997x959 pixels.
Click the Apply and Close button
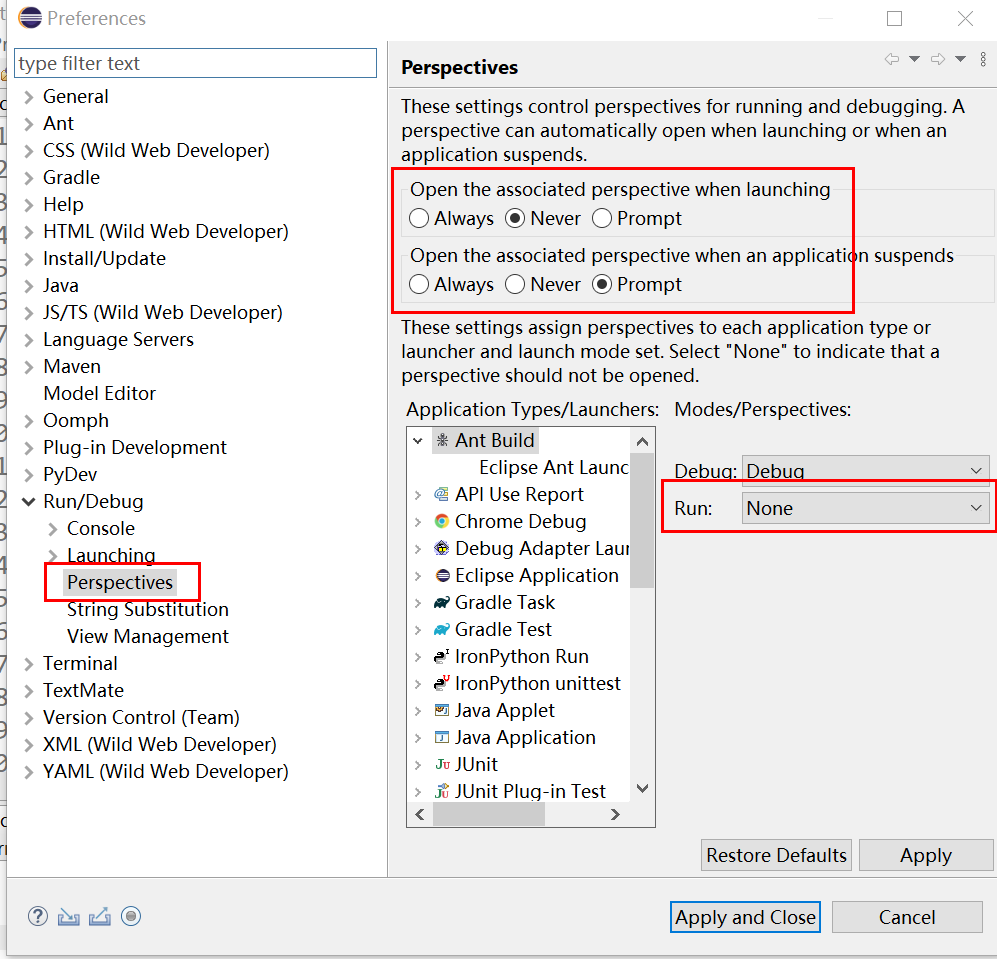745,917
